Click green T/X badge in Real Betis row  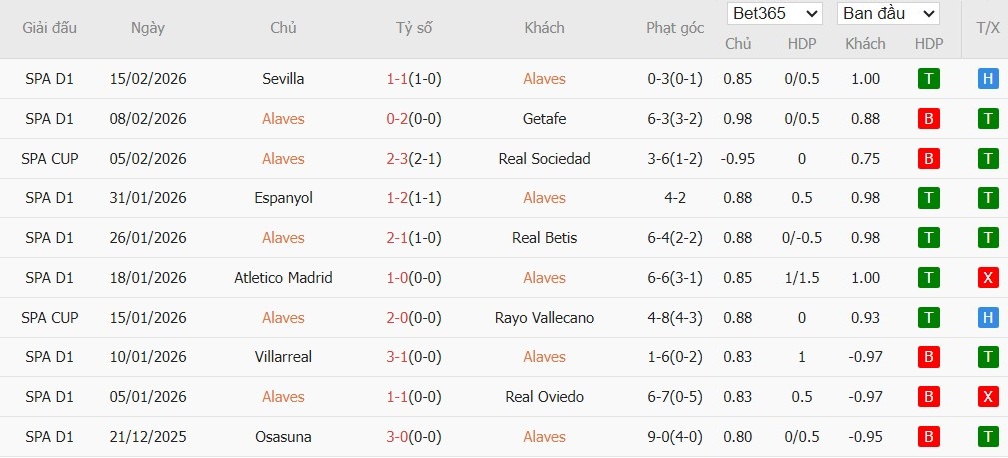(x=988, y=238)
